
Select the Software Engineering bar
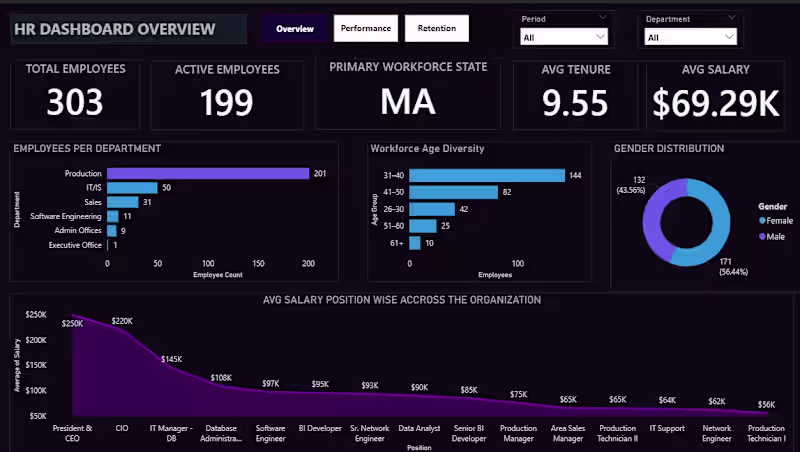pos(113,216)
